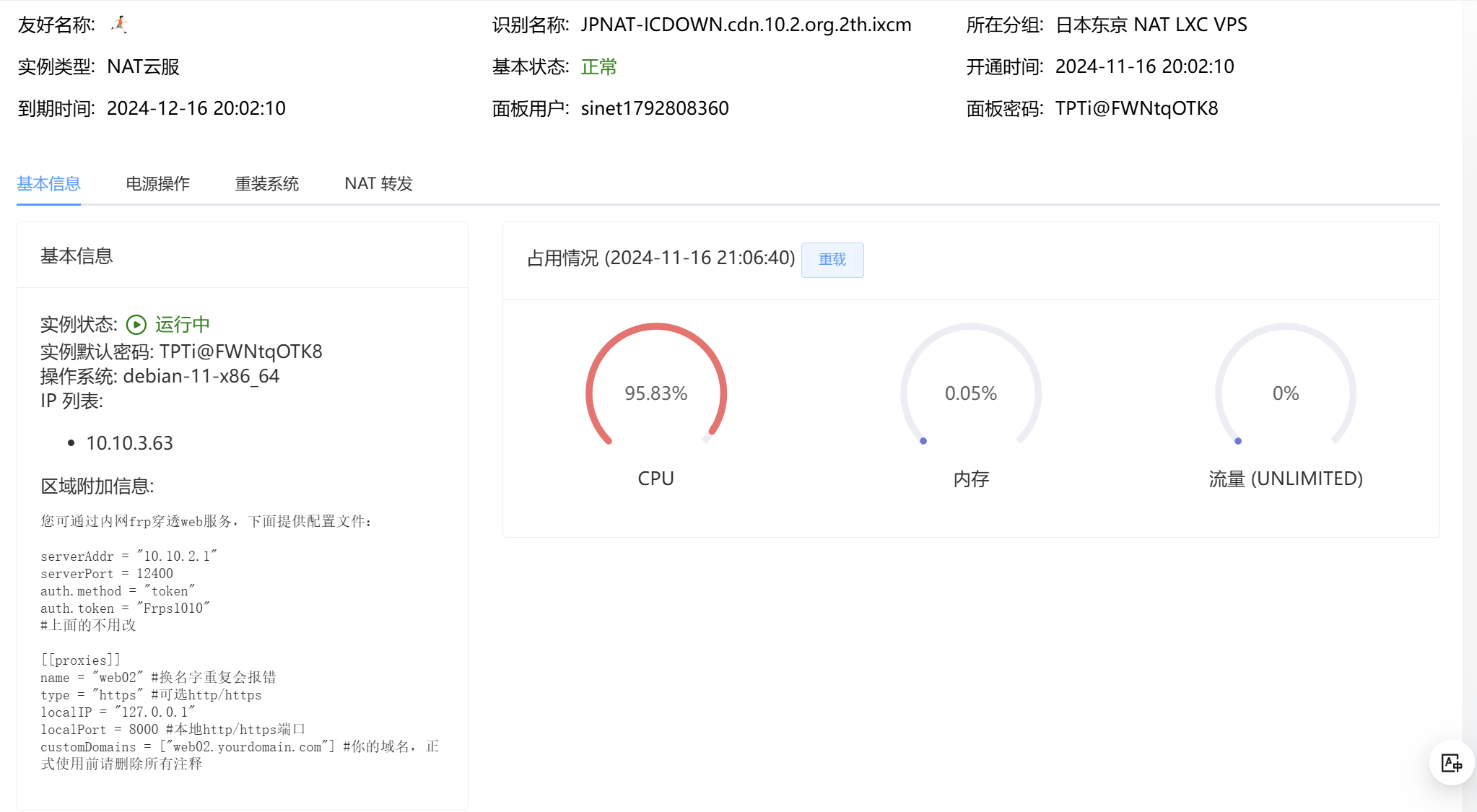Select the 基本信息 tab
Image resolution: width=1477 pixels, height=812 pixels.
tap(48, 184)
